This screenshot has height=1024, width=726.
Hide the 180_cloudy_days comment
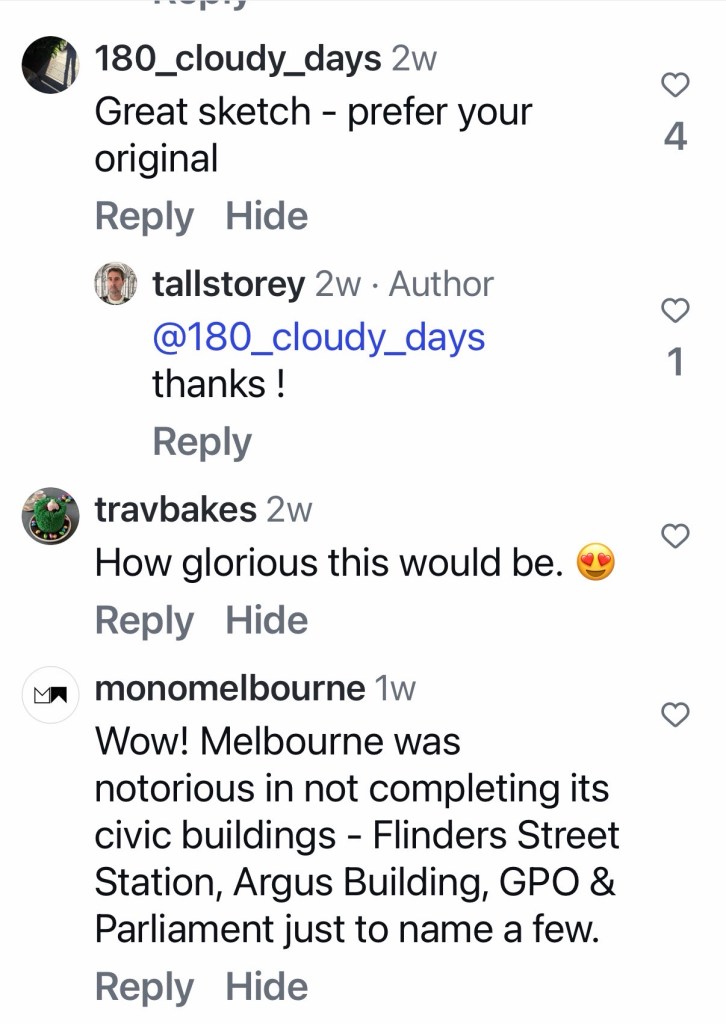coord(266,216)
